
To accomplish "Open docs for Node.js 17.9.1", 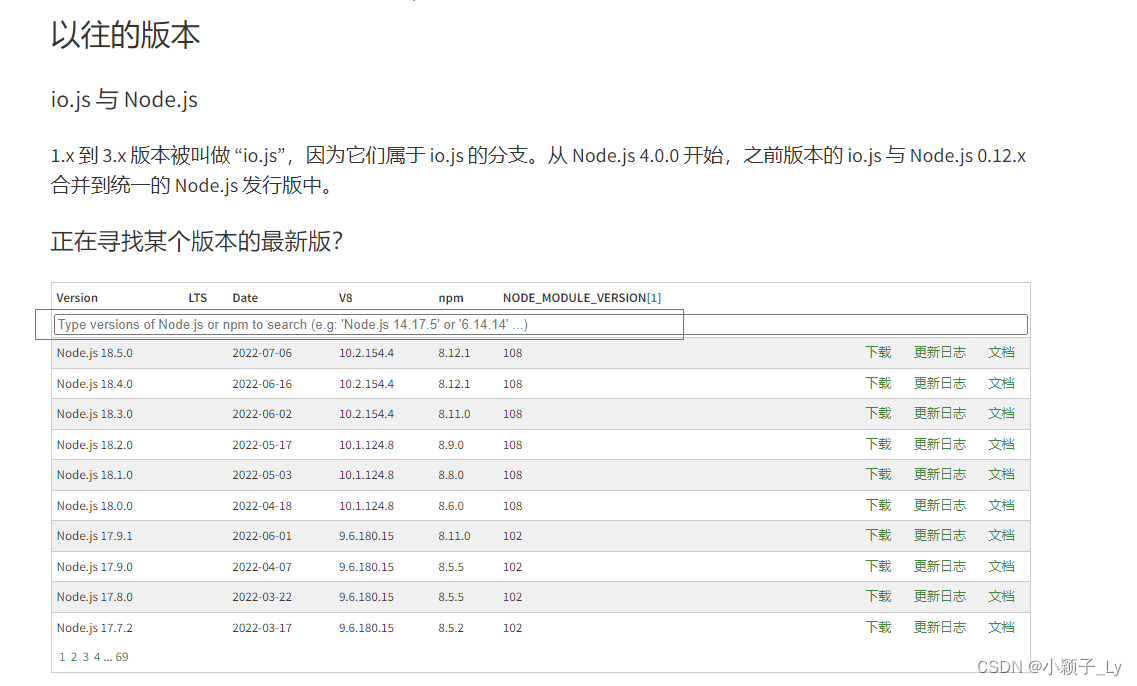I will pos(1001,535).
